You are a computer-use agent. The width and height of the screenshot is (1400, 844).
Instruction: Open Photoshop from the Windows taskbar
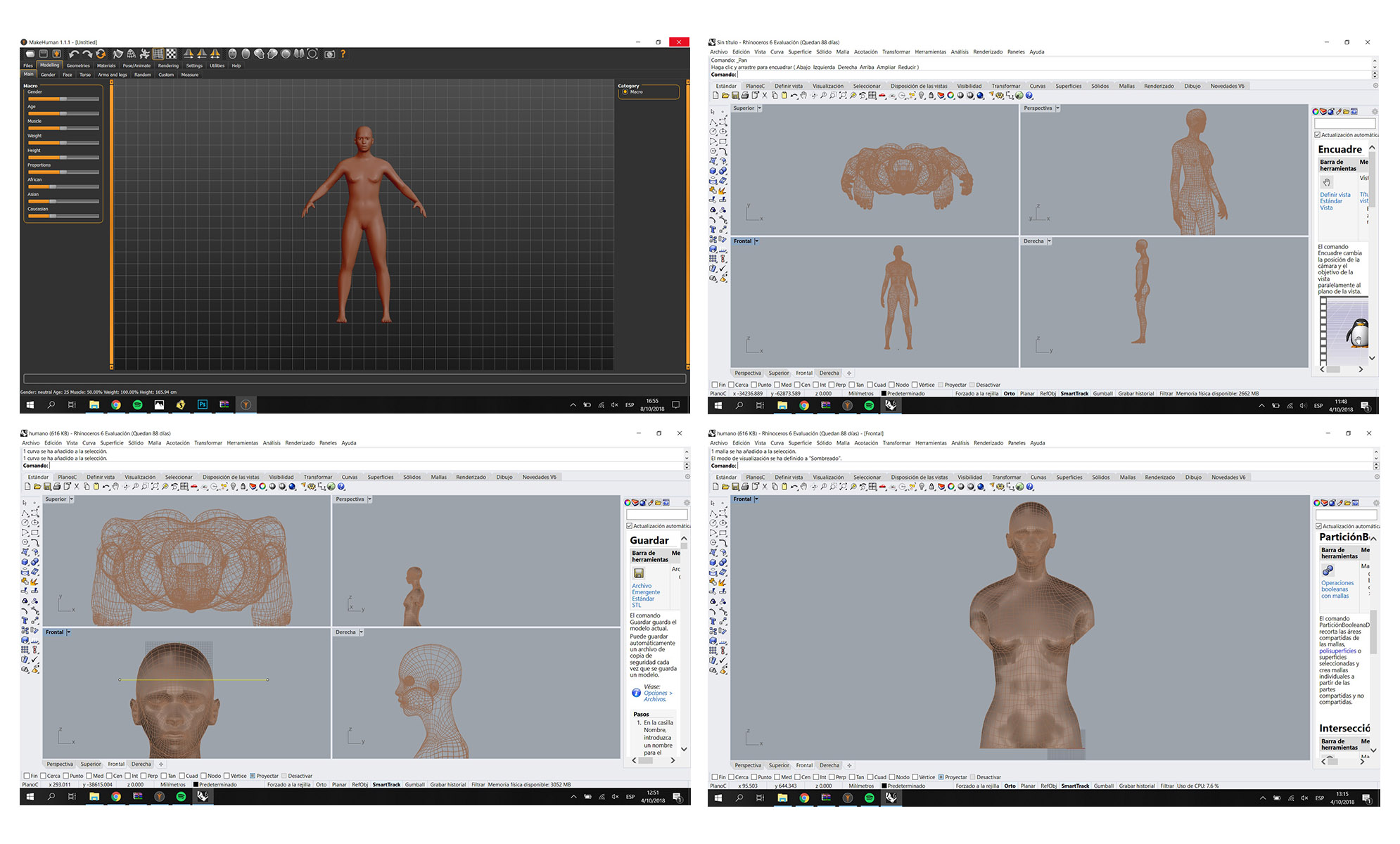(203, 404)
